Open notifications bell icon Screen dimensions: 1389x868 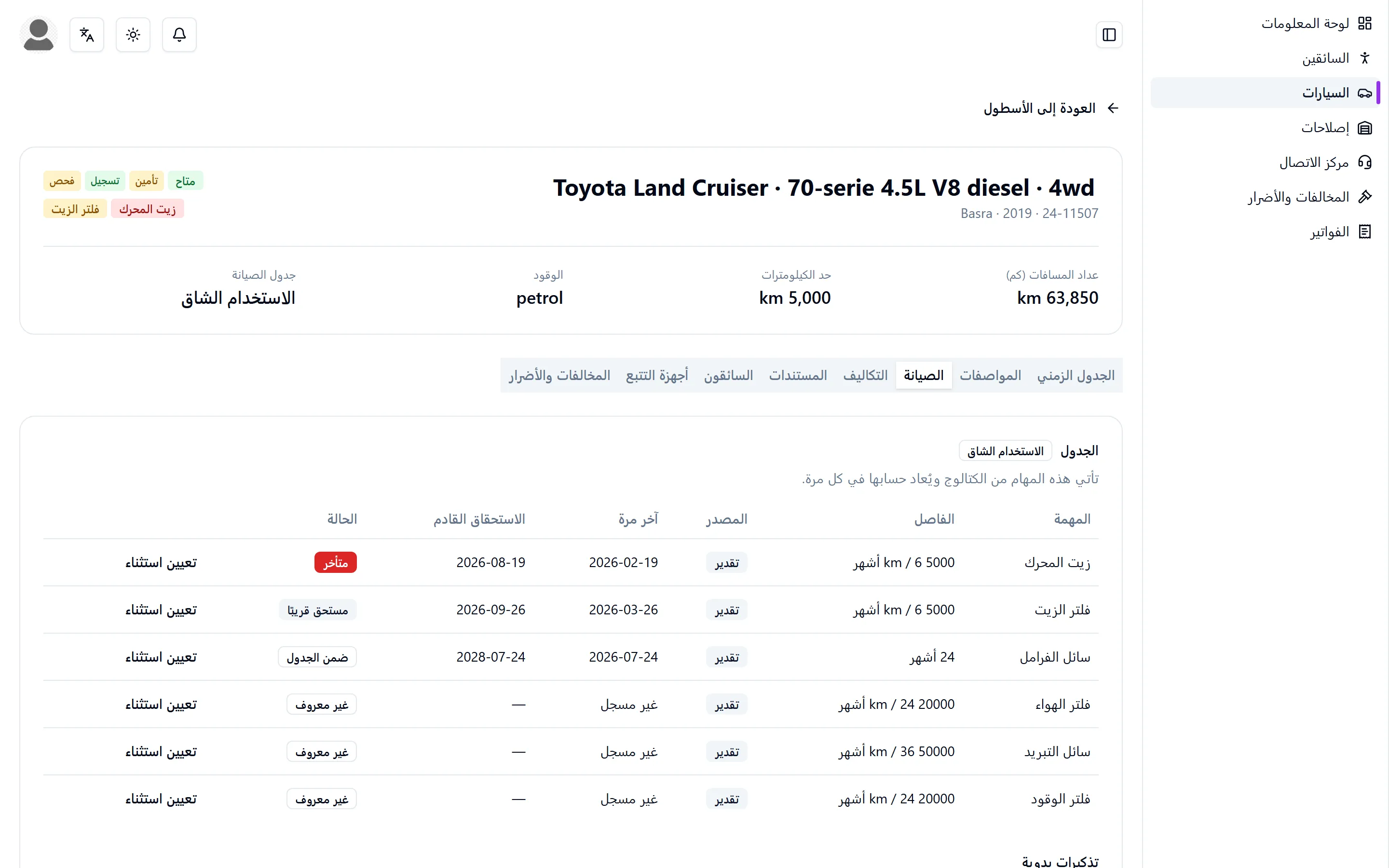[x=179, y=35]
